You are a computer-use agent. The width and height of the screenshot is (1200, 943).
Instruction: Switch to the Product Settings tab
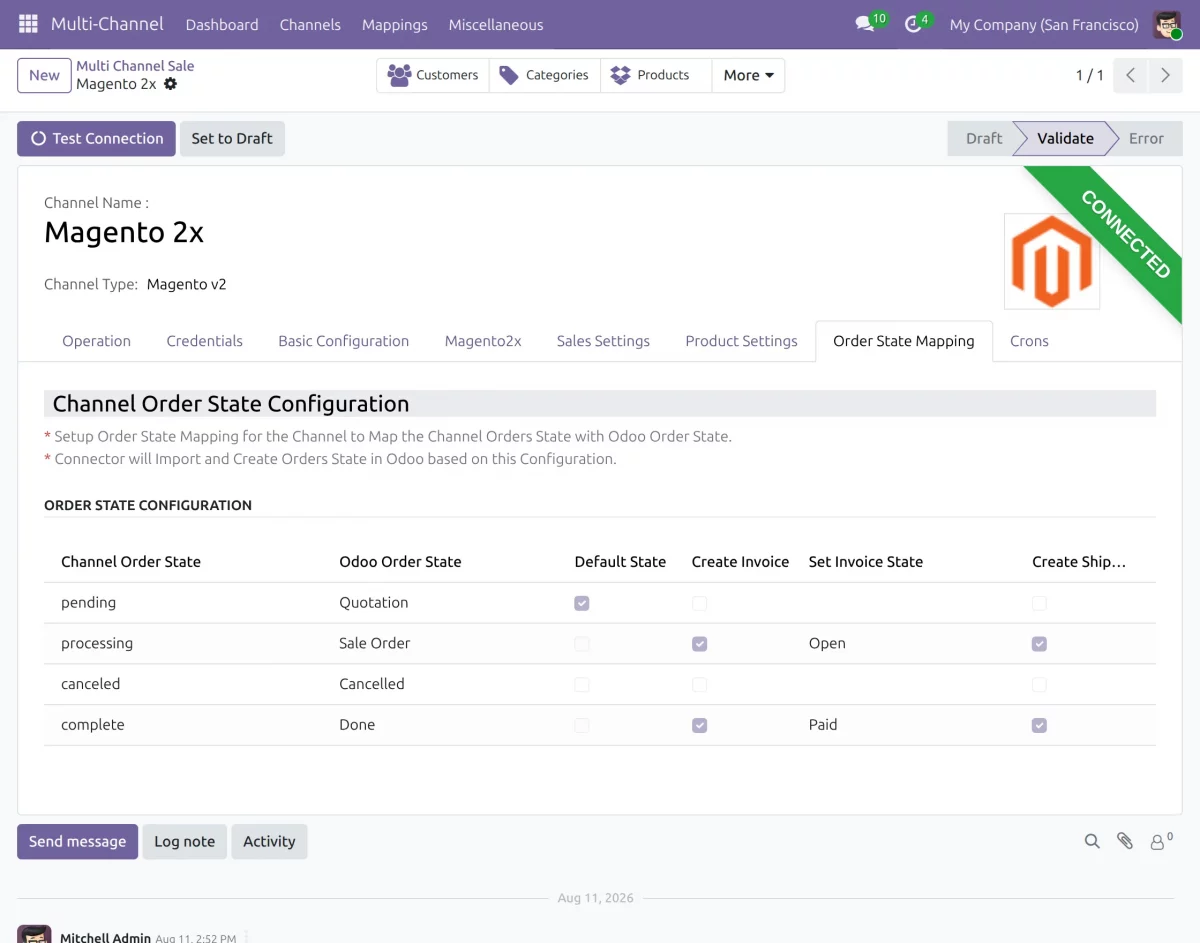(741, 341)
